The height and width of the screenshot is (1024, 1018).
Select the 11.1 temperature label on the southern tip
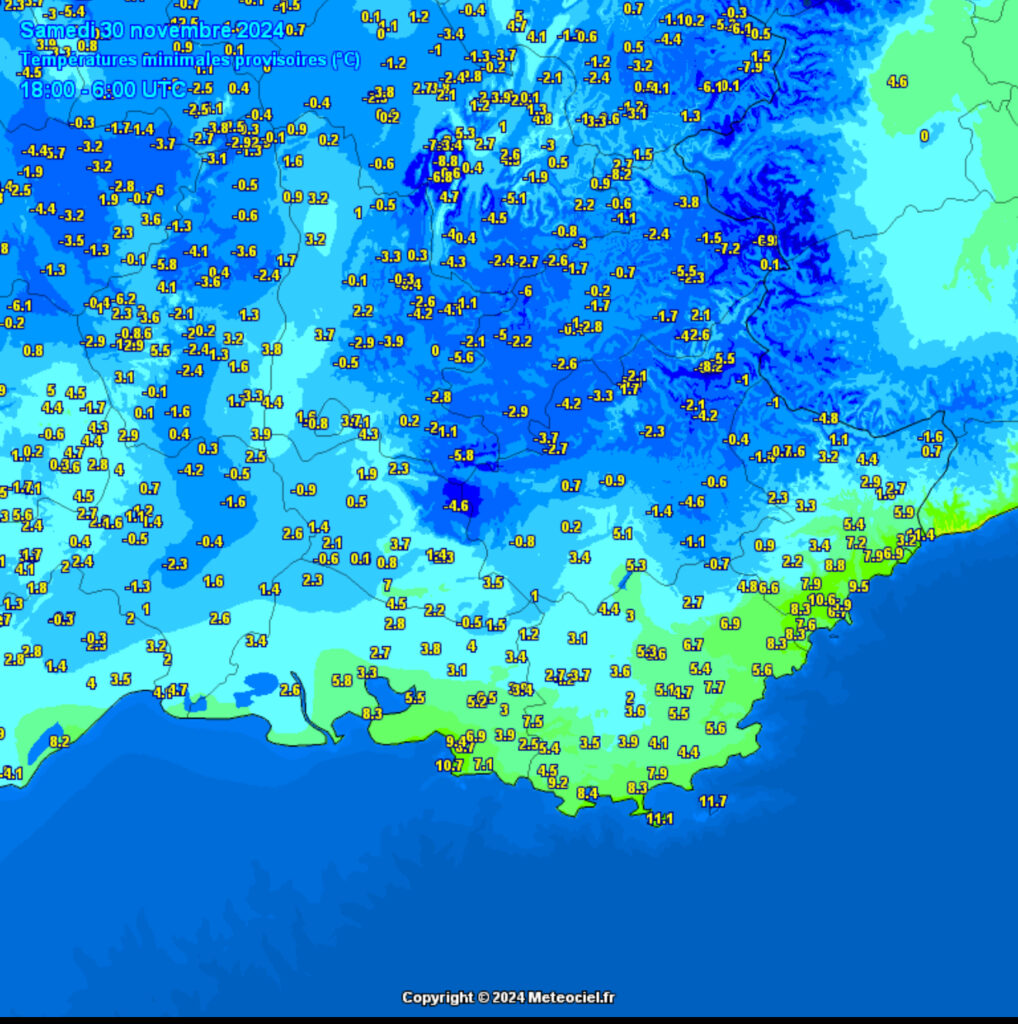[x=659, y=819]
